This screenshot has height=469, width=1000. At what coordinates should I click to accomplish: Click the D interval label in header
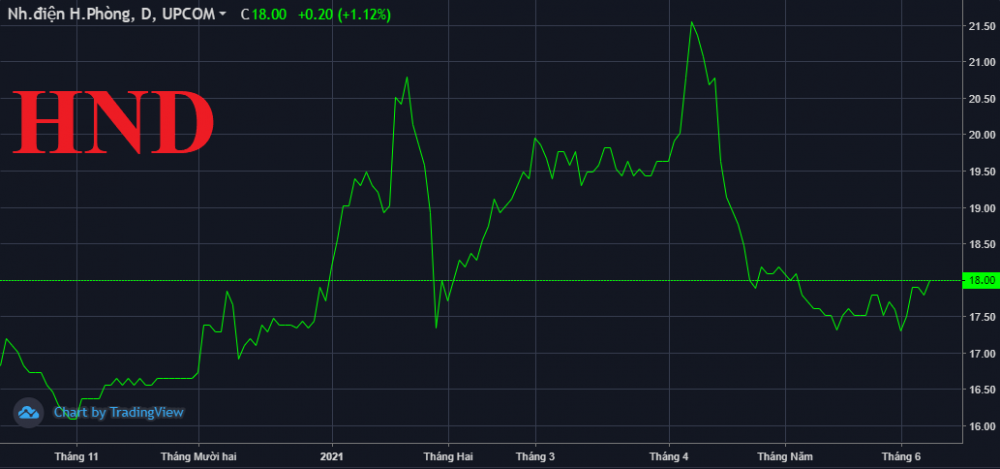pyautogui.click(x=147, y=15)
